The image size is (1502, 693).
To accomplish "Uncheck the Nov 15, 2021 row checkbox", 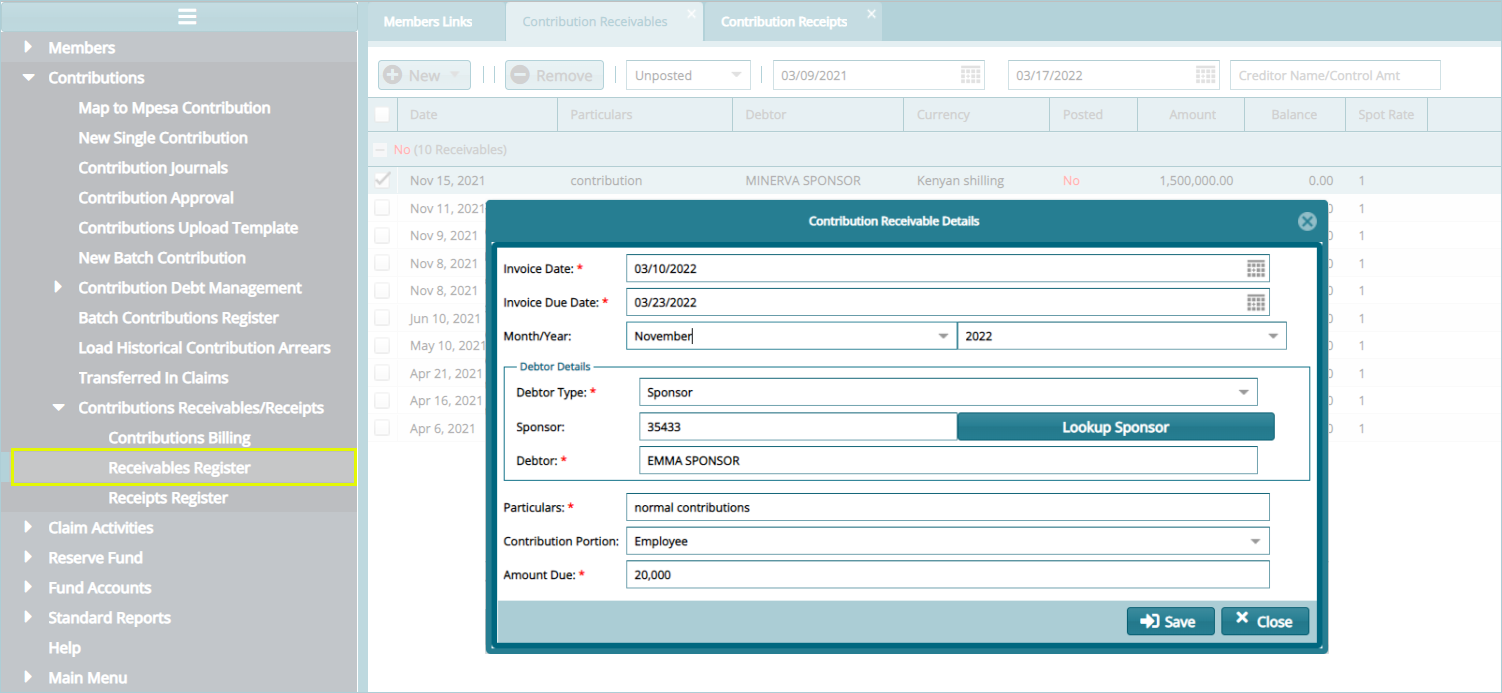I will [x=382, y=181].
